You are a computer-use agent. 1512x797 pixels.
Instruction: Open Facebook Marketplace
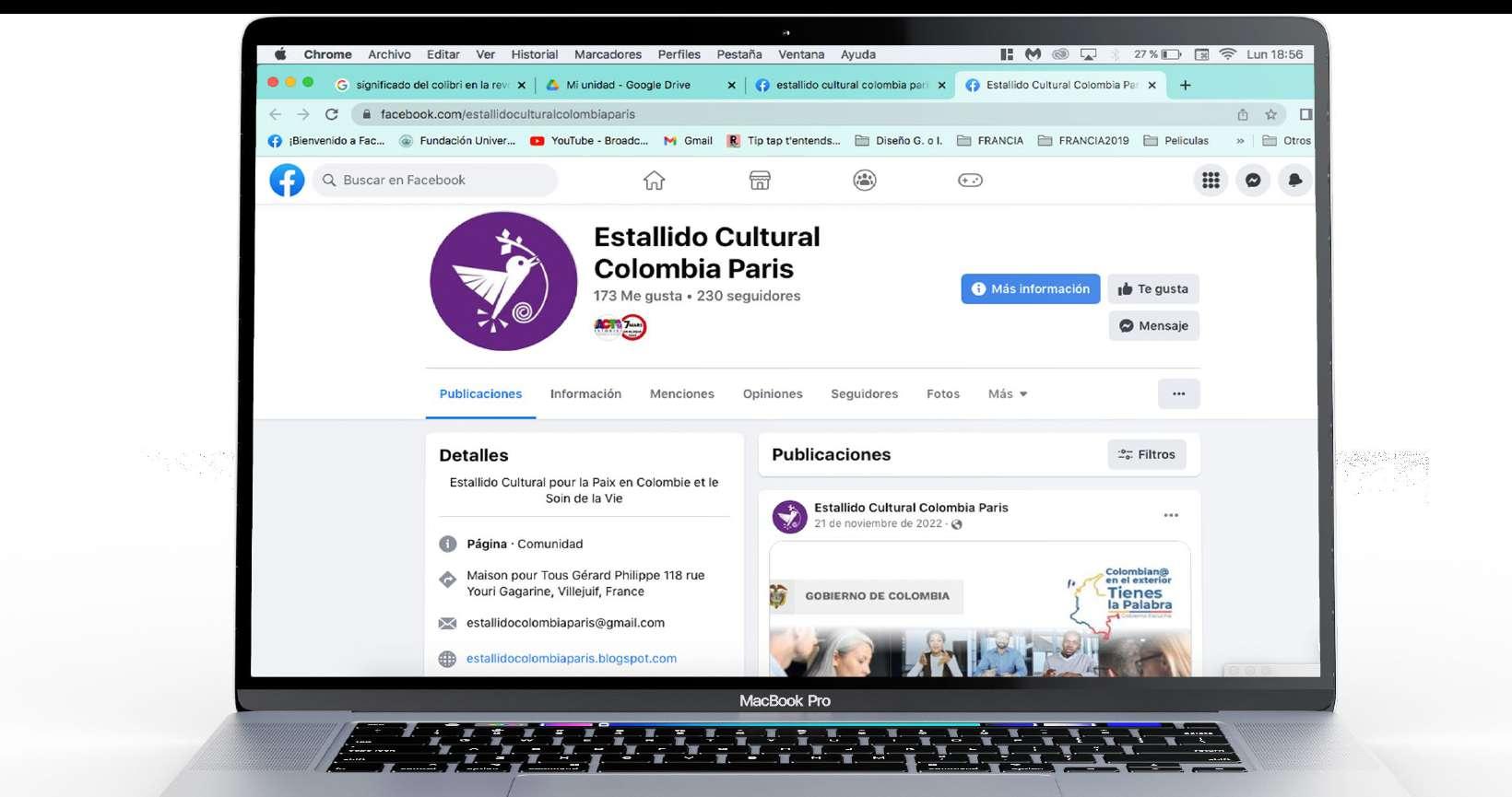[760, 181]
